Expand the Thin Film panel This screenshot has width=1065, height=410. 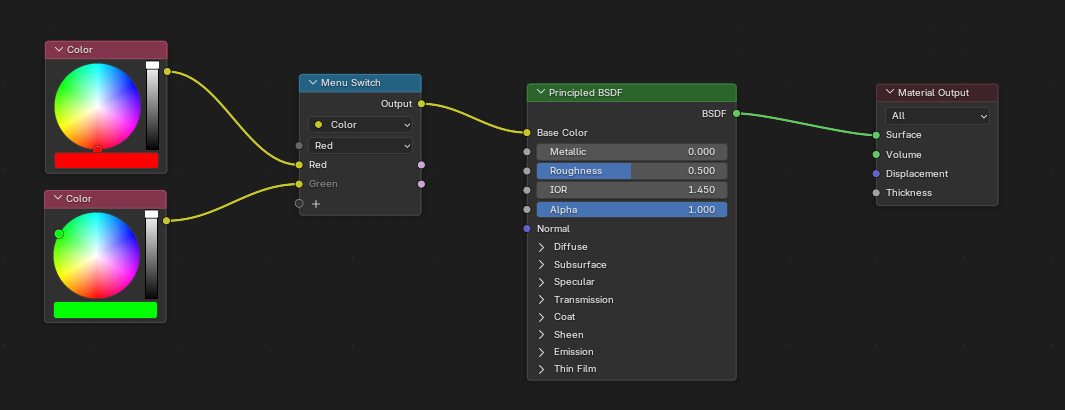pos(541,369)
